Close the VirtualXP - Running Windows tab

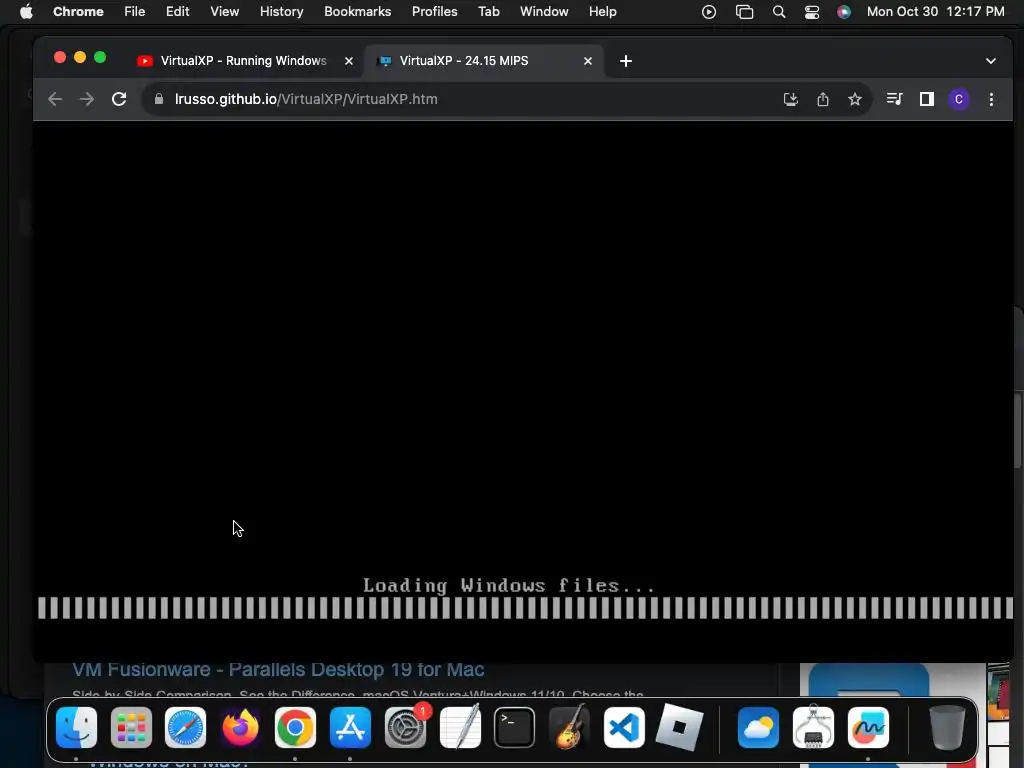click(x=349, y=61)
